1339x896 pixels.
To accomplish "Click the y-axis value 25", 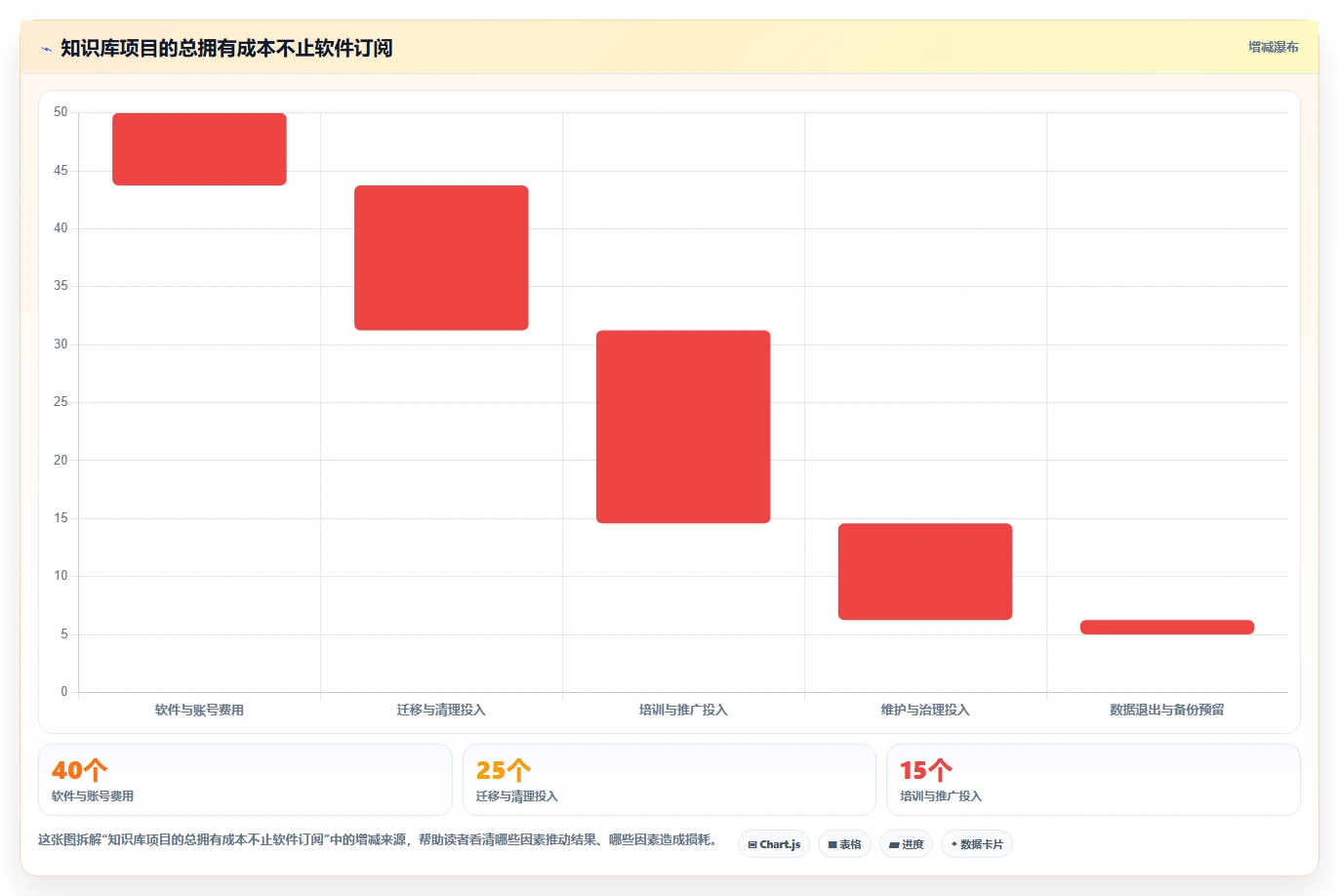I will pyautogui.click(x=61, y=402).
